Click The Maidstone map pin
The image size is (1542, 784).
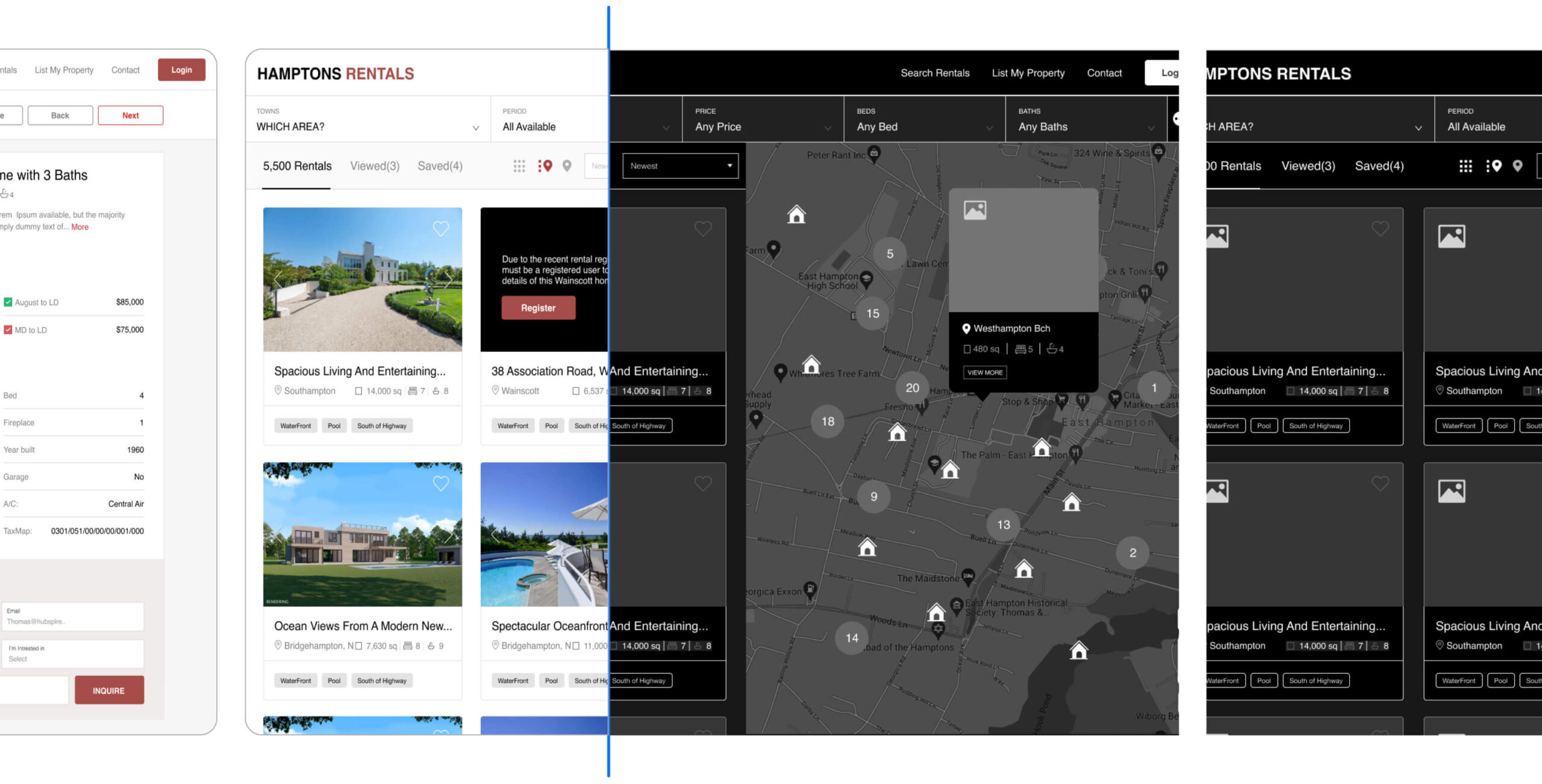click(968, 577)
